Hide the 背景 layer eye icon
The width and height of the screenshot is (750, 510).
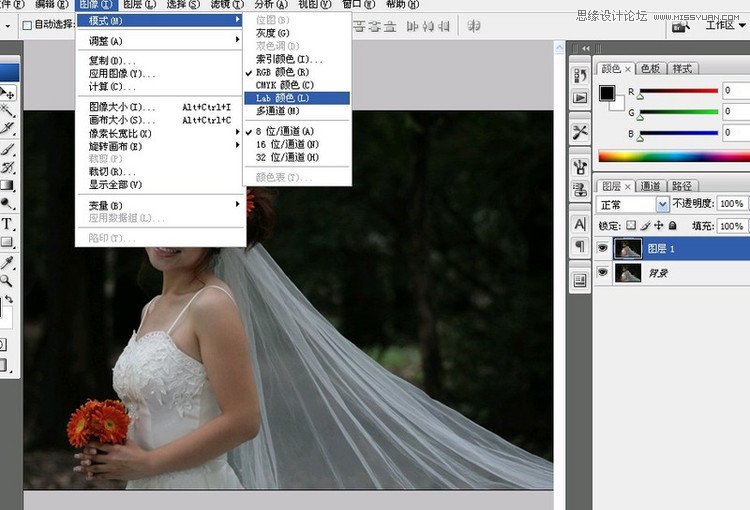pyautogui.click(x=603, y=272)
